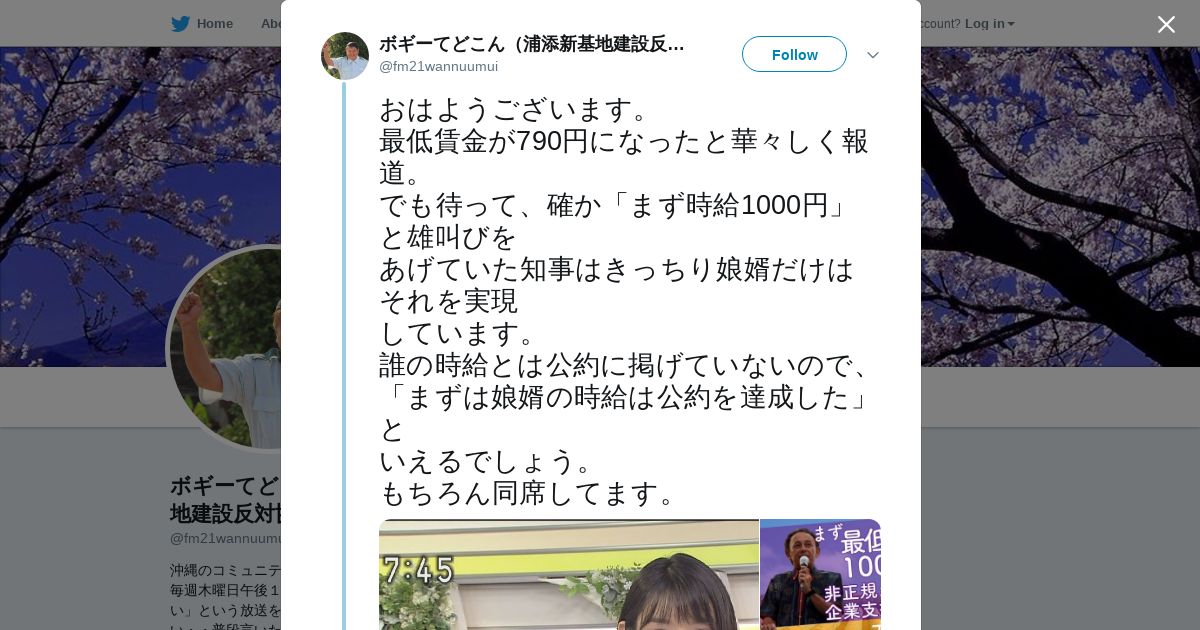Image resolution: width=1200 pixels, height=630 pixels.
Task: Follow the @fm21wannuumui account
Action: click(x=794, y=54)
